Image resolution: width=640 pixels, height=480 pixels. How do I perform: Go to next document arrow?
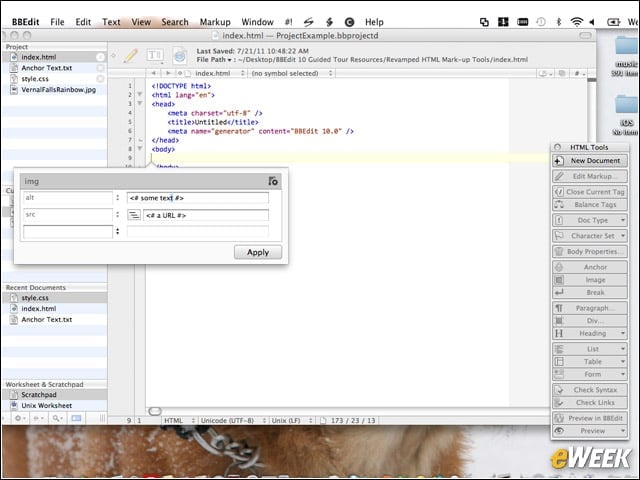coord(167,73)
